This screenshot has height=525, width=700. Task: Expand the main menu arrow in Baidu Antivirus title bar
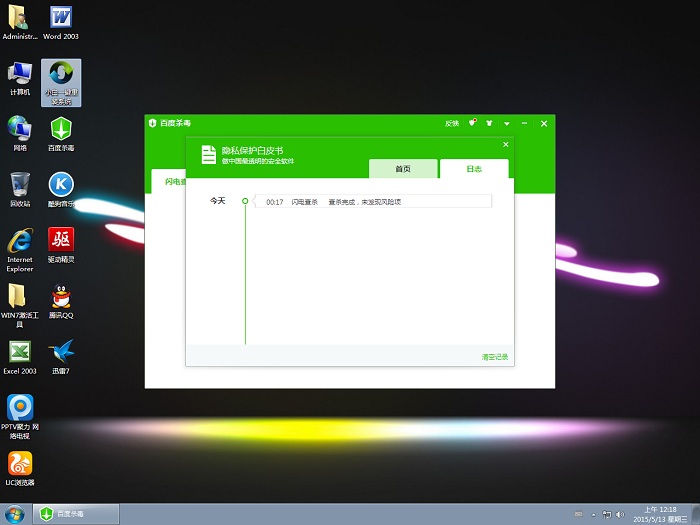[507, 124]
